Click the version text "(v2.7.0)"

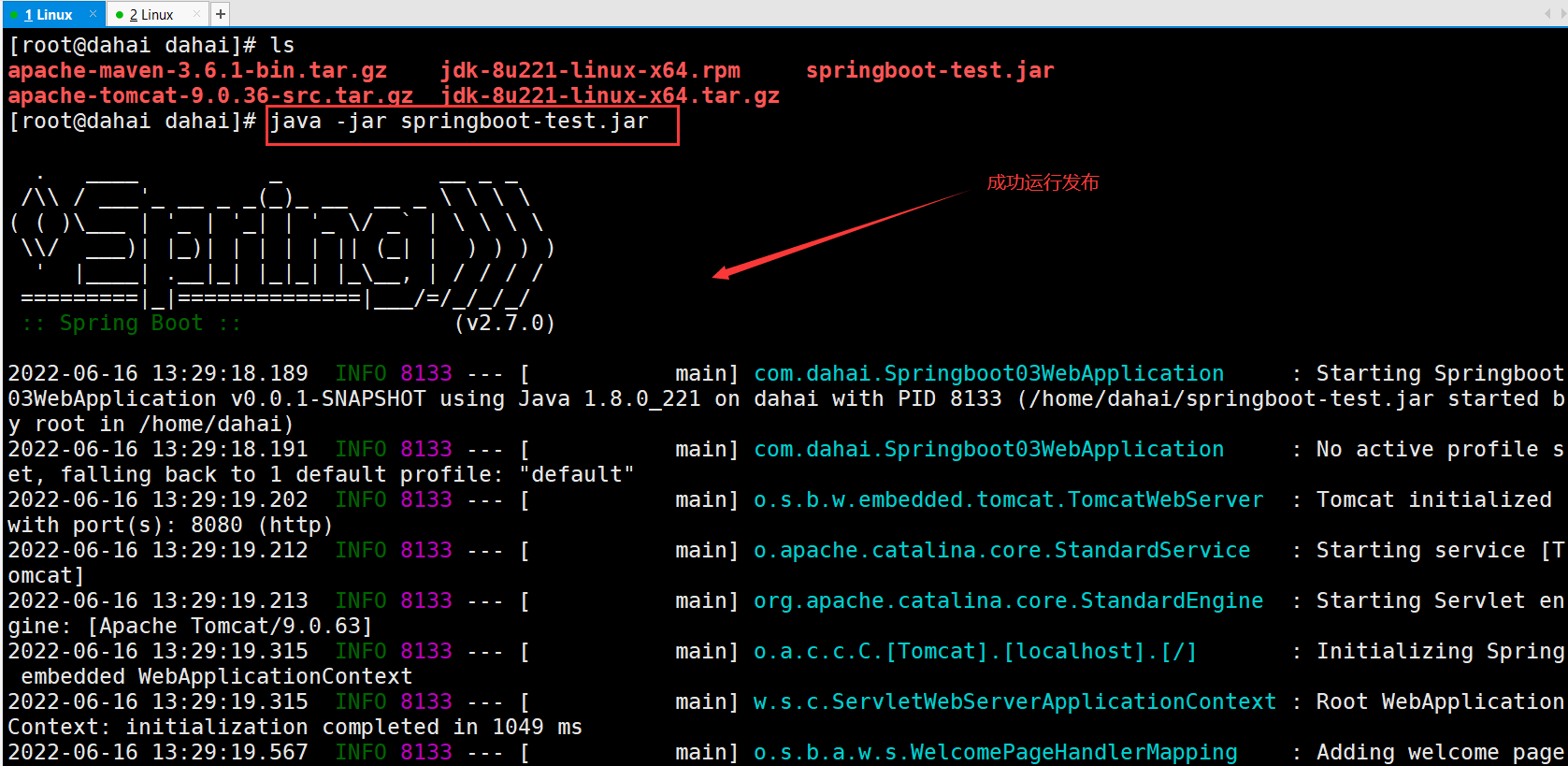pyautogui.click(x=505, y=324)
